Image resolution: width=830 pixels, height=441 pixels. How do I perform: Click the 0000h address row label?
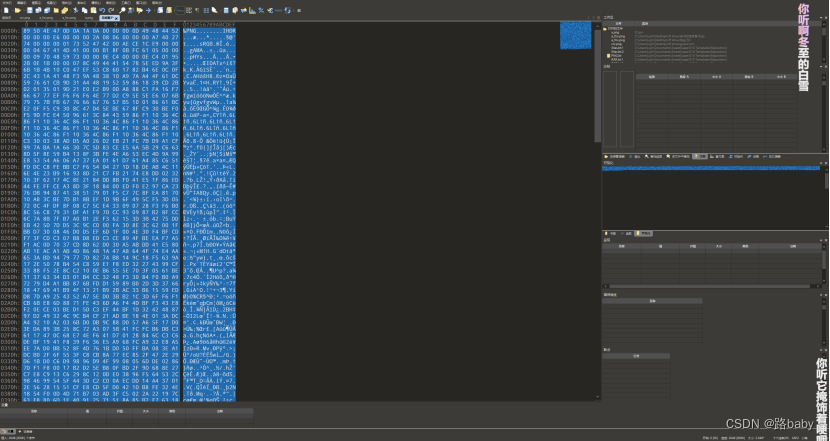pyautogui.click(x=9, y=31)
